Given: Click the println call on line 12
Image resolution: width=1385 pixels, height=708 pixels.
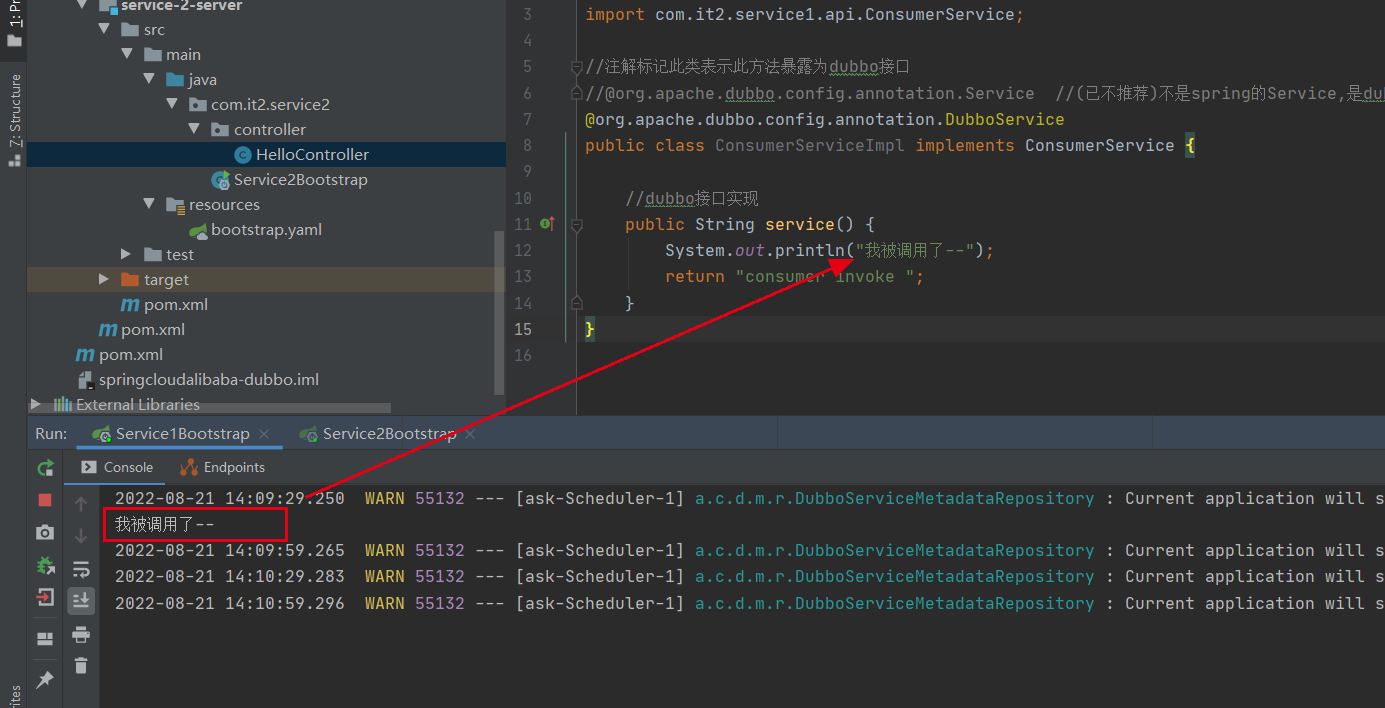Looking at the screenshot, I should click(809, 250).
